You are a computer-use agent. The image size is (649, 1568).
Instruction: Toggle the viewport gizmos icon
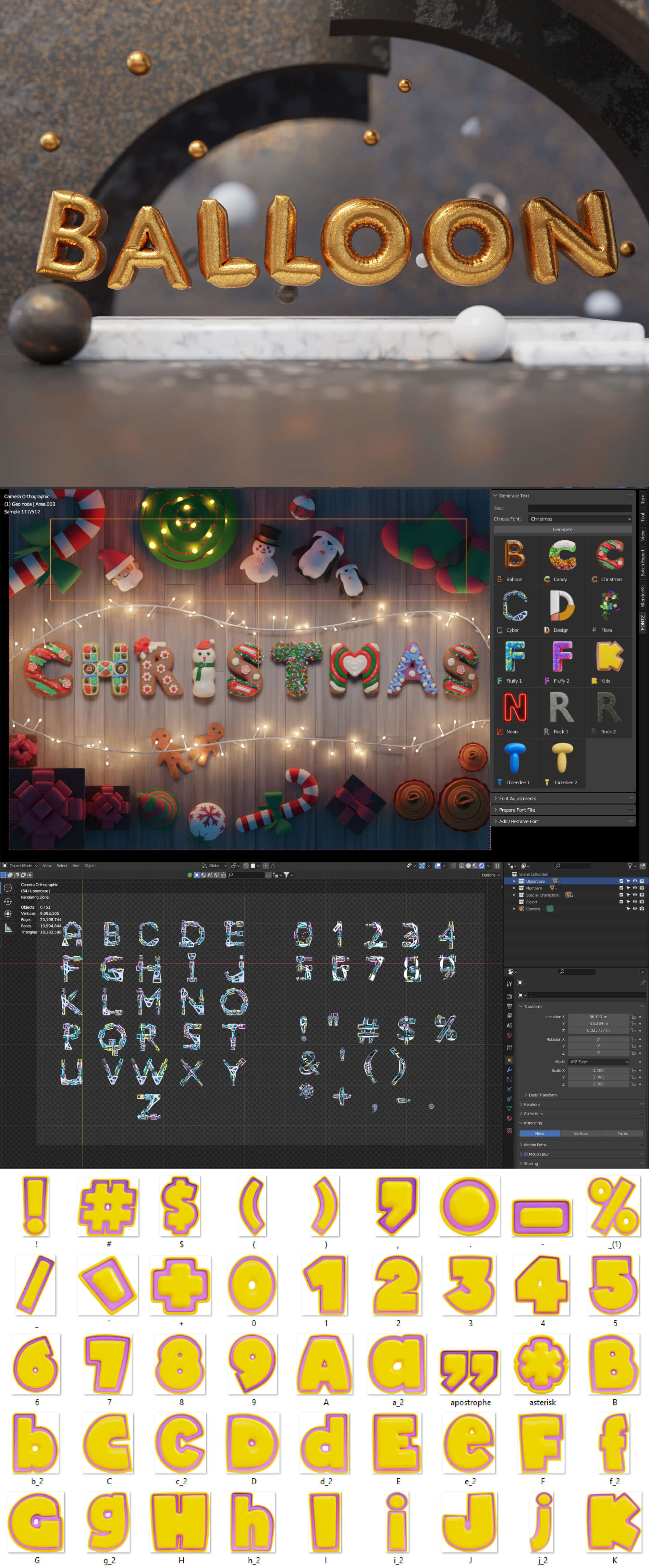422,865
